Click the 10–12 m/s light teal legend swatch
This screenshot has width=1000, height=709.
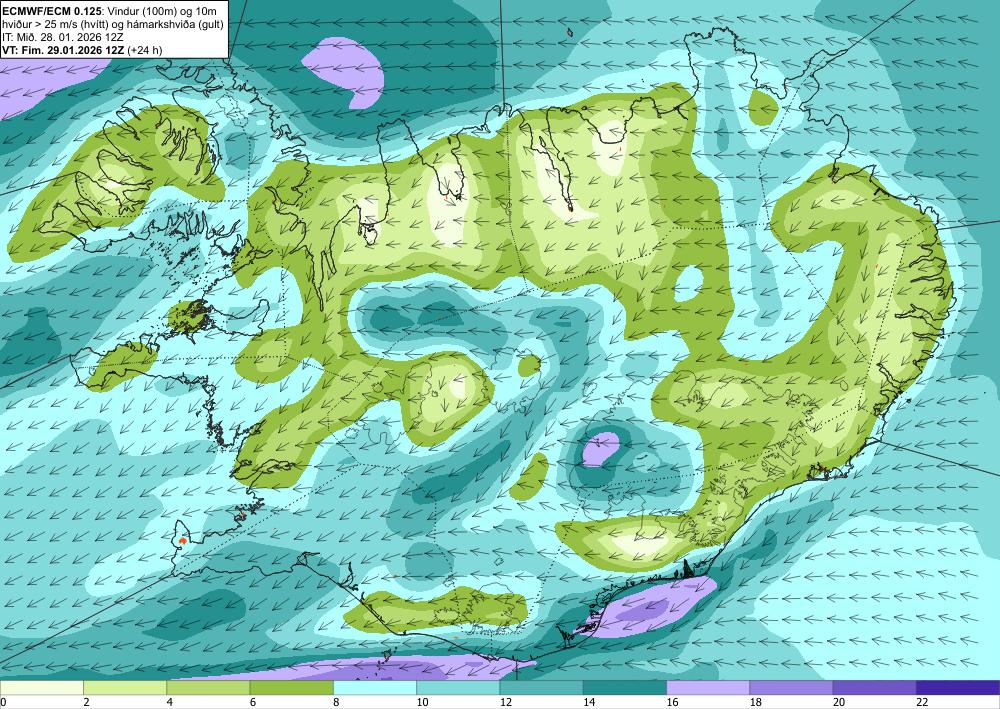click(458, 687)
